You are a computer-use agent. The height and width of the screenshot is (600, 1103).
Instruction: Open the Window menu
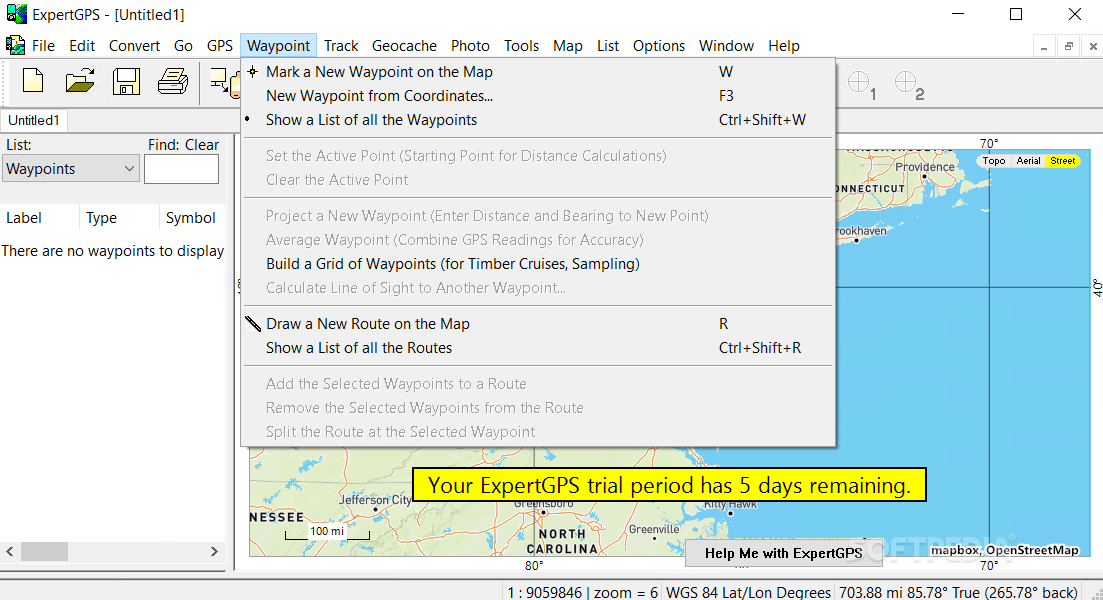point(726,46)
